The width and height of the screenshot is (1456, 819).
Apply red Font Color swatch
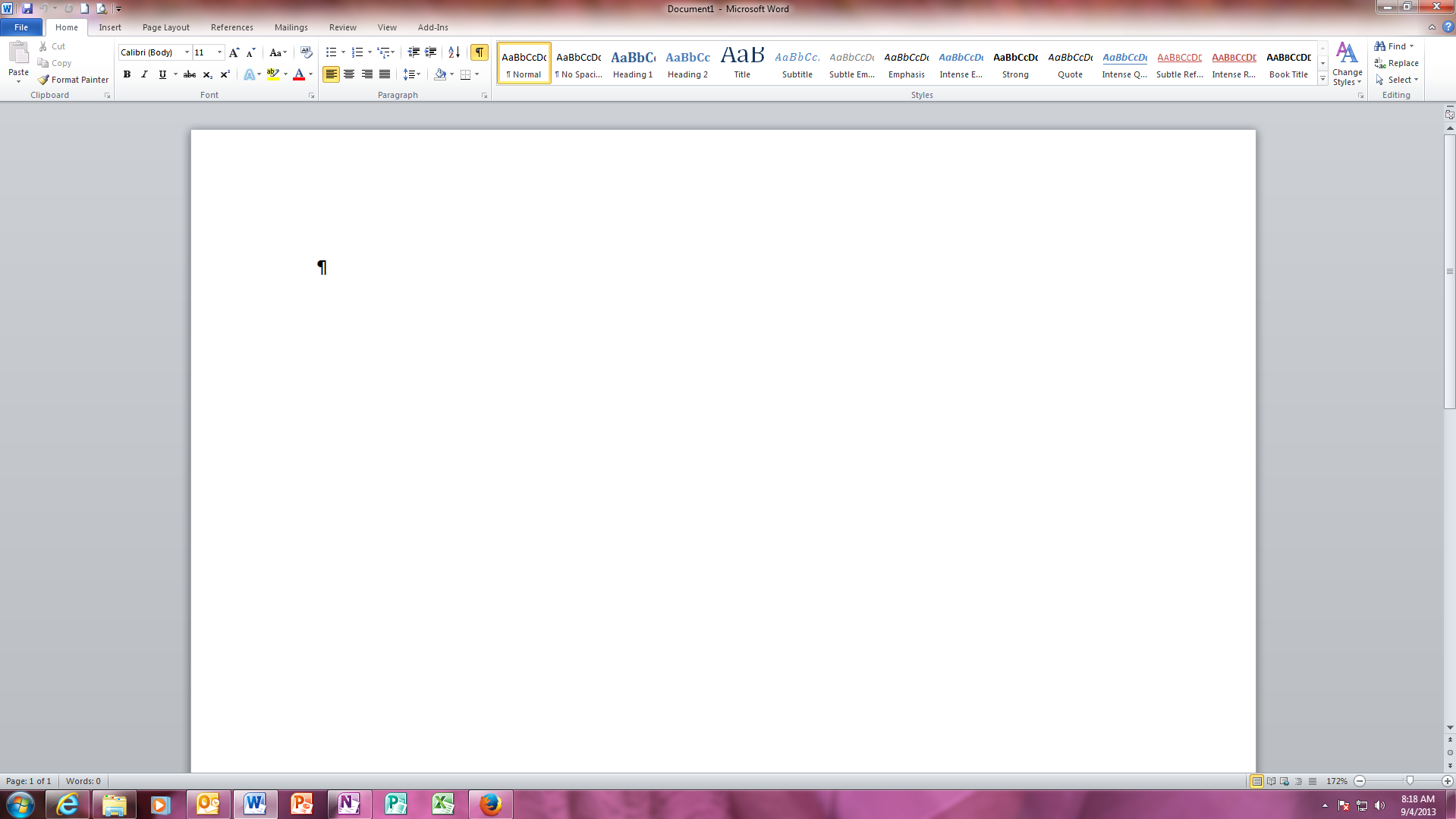(x=299, y=74)
